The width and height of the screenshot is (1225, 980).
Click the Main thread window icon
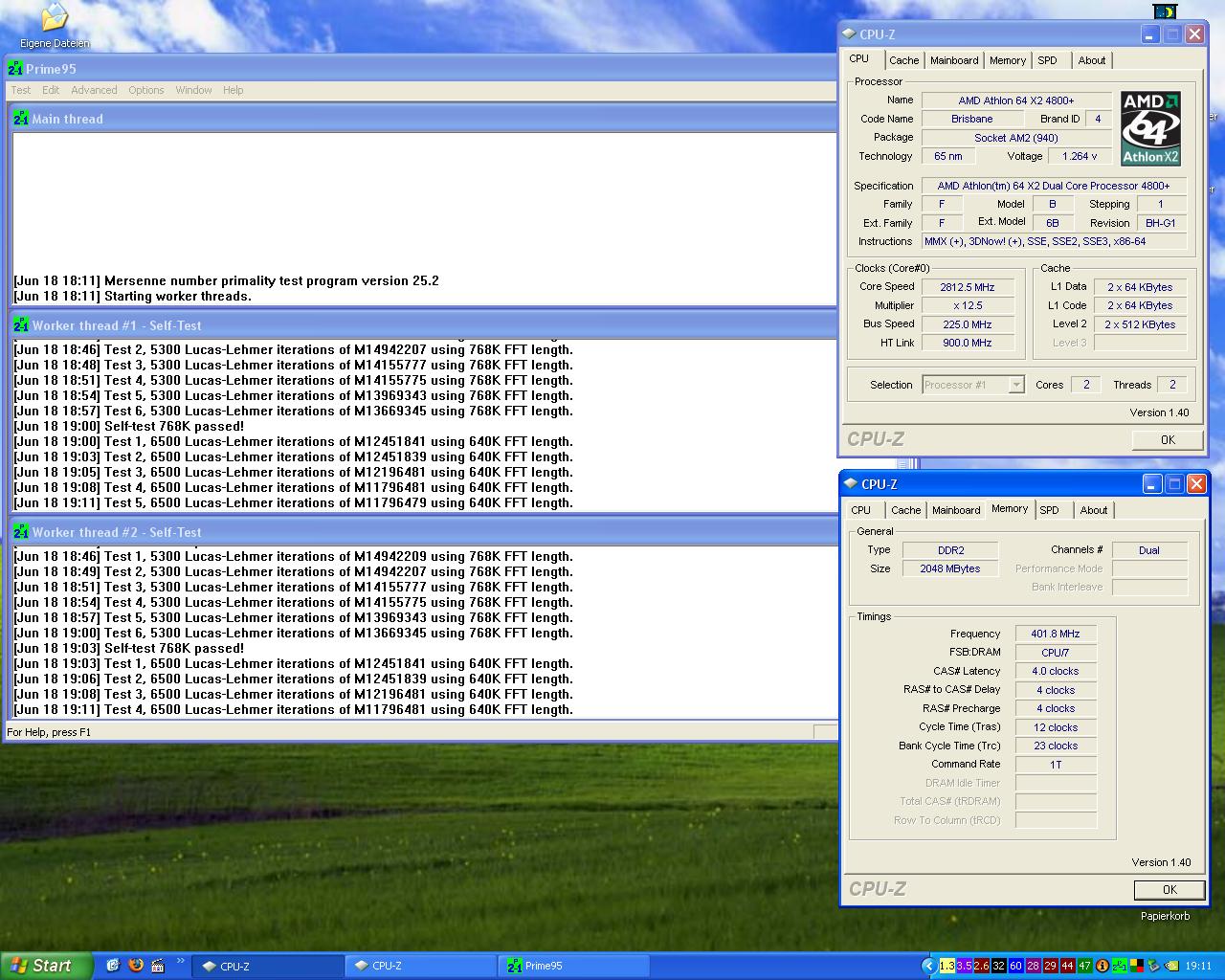coord(21,119)
